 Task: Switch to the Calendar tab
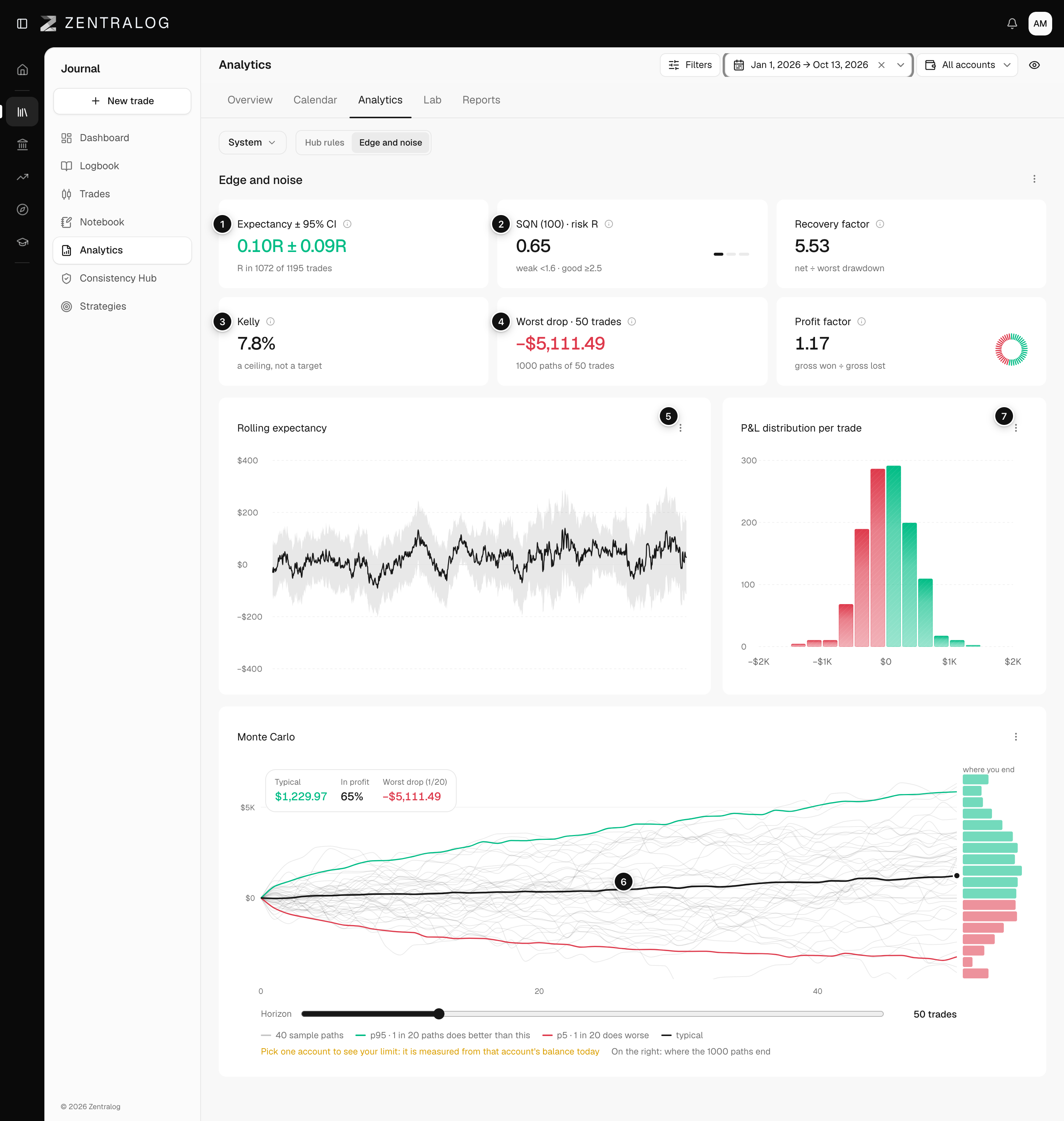(x=315, y=100)
